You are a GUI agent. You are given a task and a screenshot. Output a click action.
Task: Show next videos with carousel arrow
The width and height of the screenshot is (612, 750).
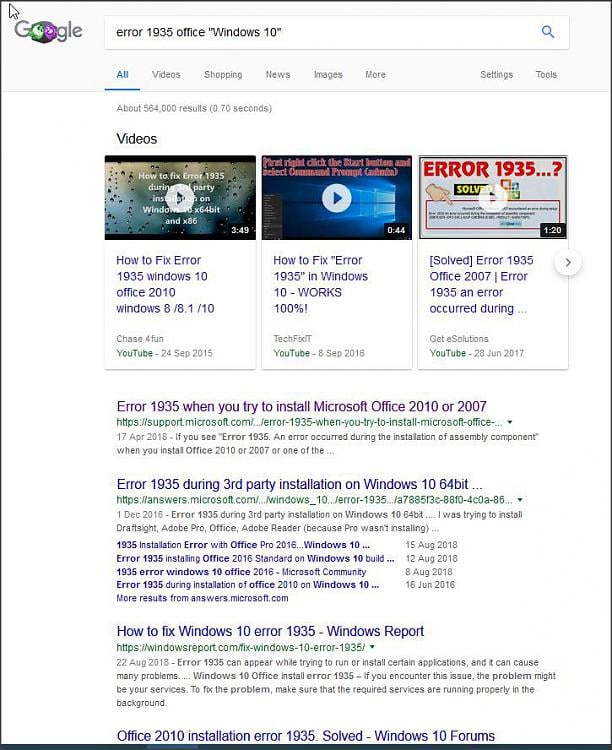click(568, 263)
